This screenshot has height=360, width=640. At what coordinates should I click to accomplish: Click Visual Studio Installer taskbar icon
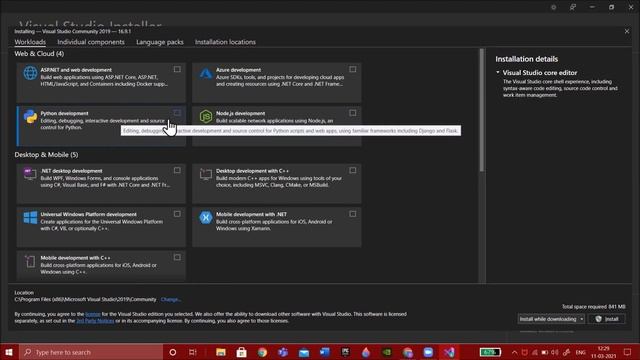[x=449, y=352]
